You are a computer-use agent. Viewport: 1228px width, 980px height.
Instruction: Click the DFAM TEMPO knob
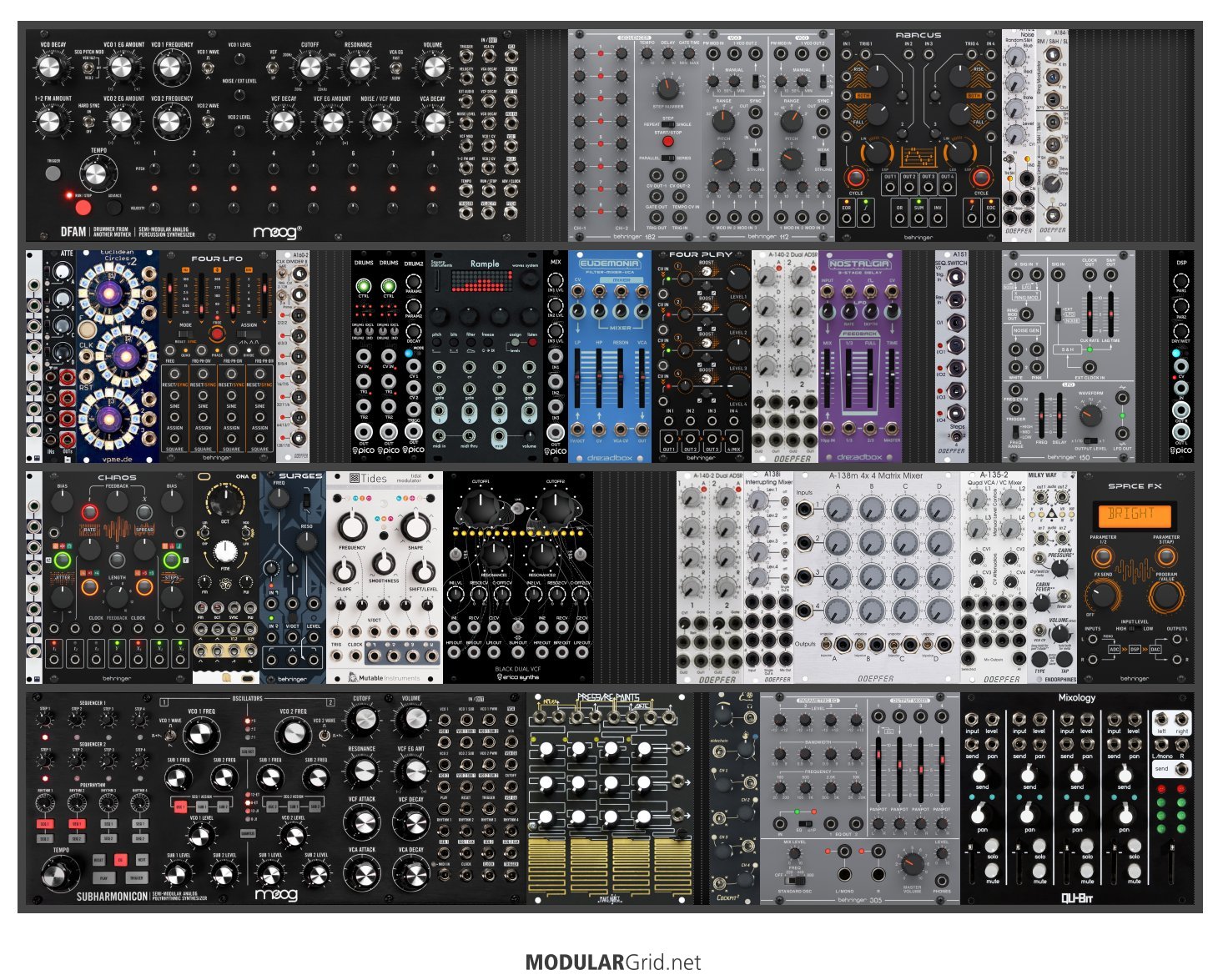click(98, 174)
